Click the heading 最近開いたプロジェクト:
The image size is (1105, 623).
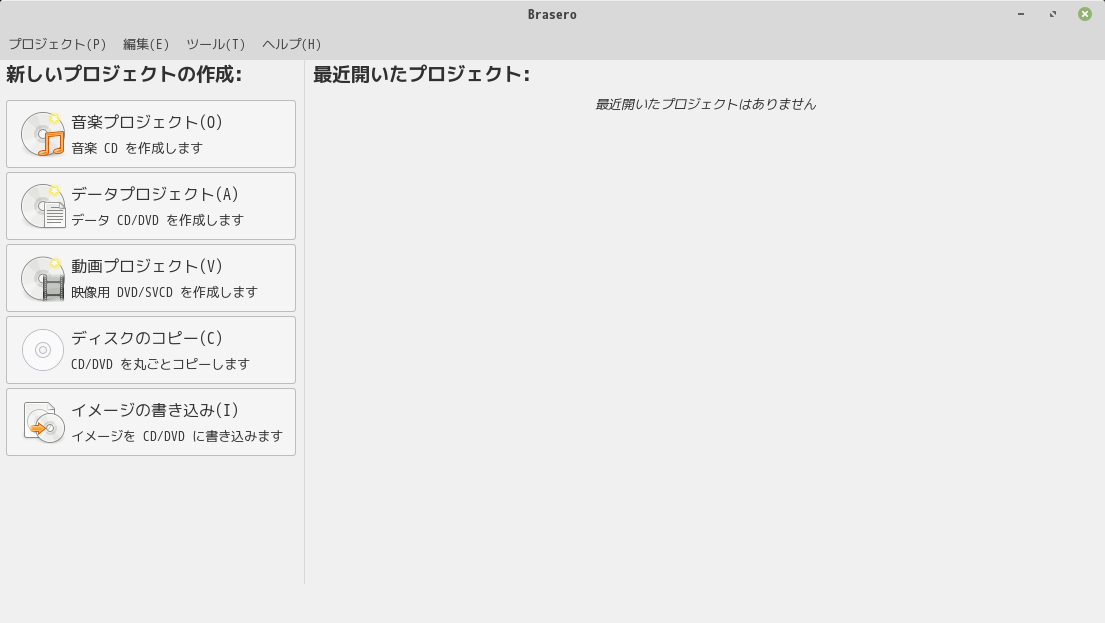(421, 74)
